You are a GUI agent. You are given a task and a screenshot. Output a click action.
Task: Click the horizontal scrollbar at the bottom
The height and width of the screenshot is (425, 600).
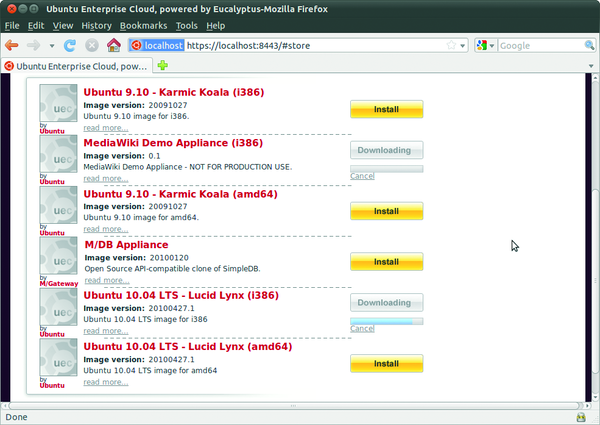[x=293, y=405]
